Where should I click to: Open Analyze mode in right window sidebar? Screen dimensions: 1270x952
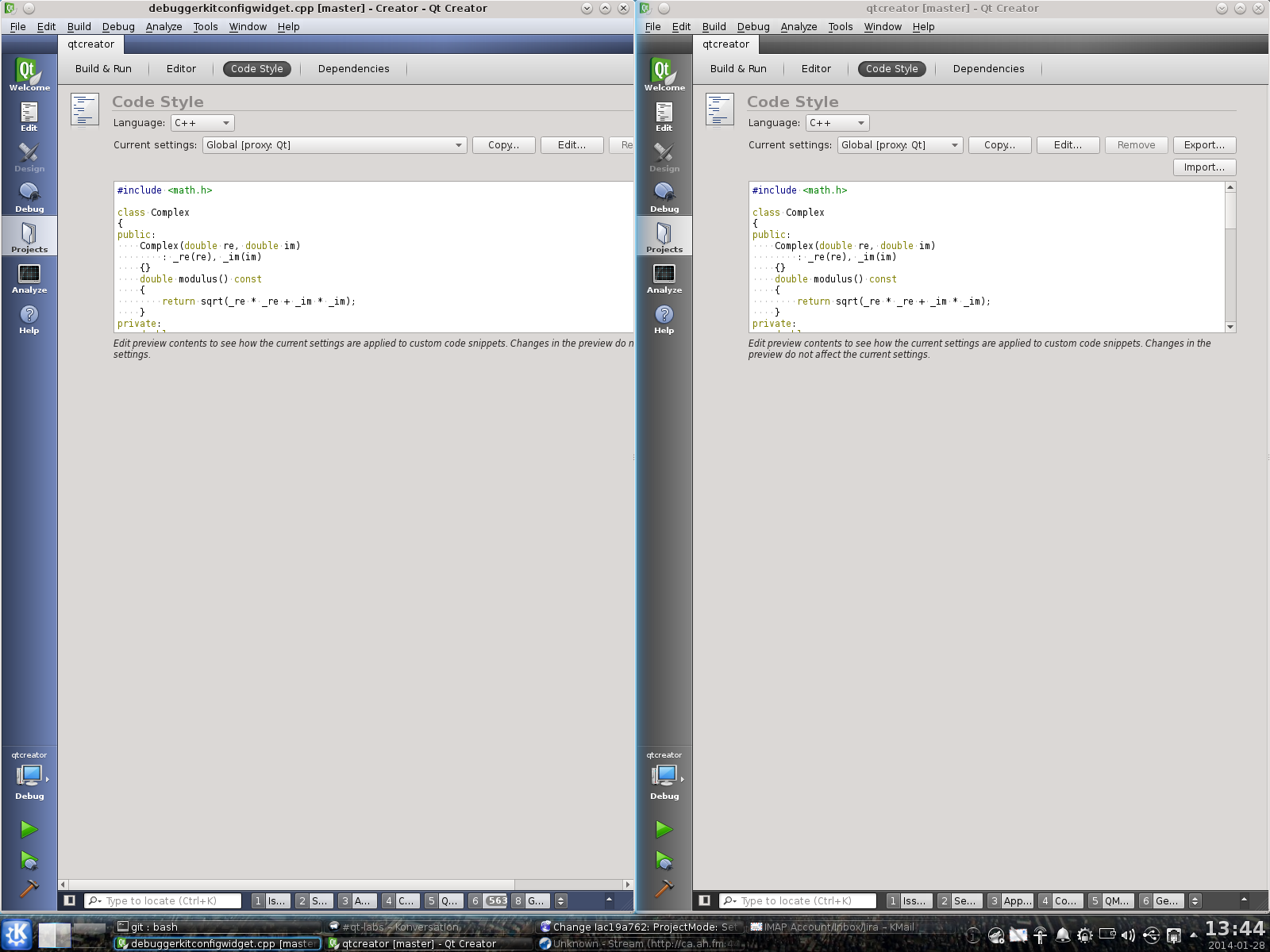click(664, 278)
